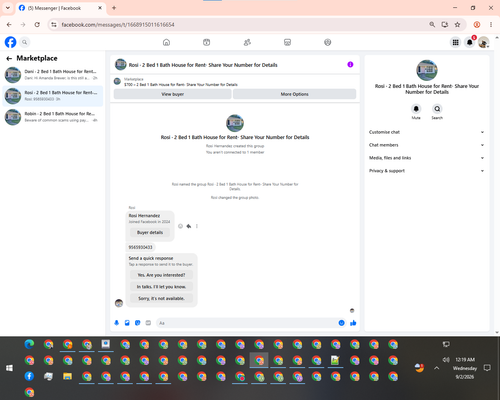Open the Windows notification center icon
Image resolution: width=500 pixels, height=400 pixels.
coord(487,368)
